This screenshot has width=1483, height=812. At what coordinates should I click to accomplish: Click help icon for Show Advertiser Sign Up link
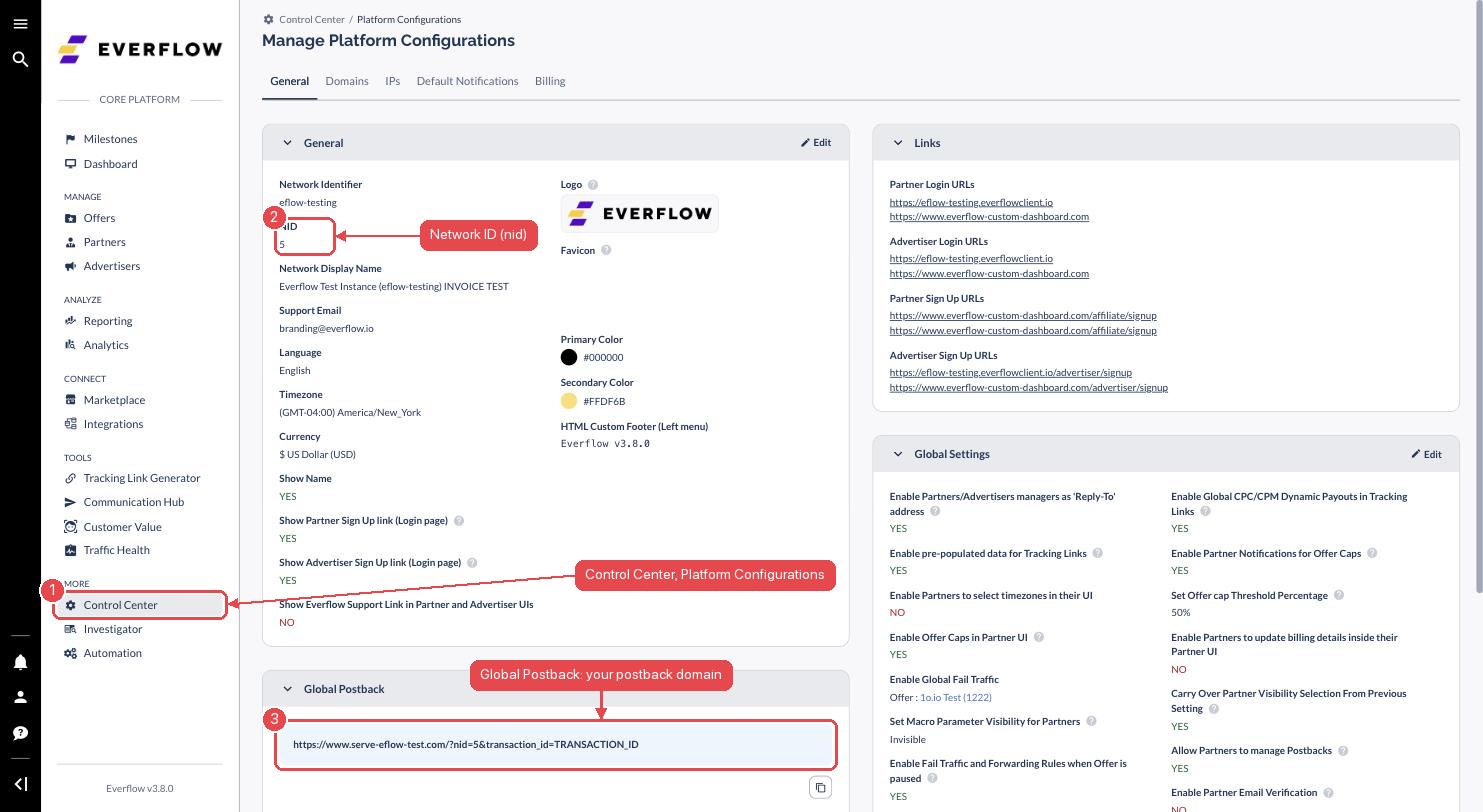pyautogui.click(x=472, y=563)
